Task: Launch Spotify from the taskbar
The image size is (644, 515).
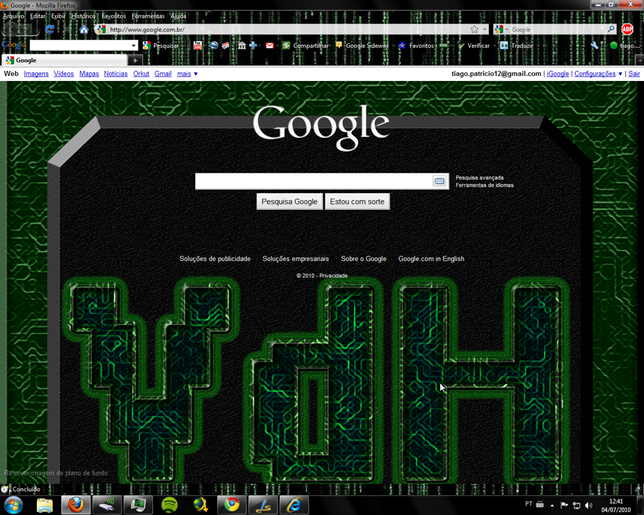Action: point(169,505)
